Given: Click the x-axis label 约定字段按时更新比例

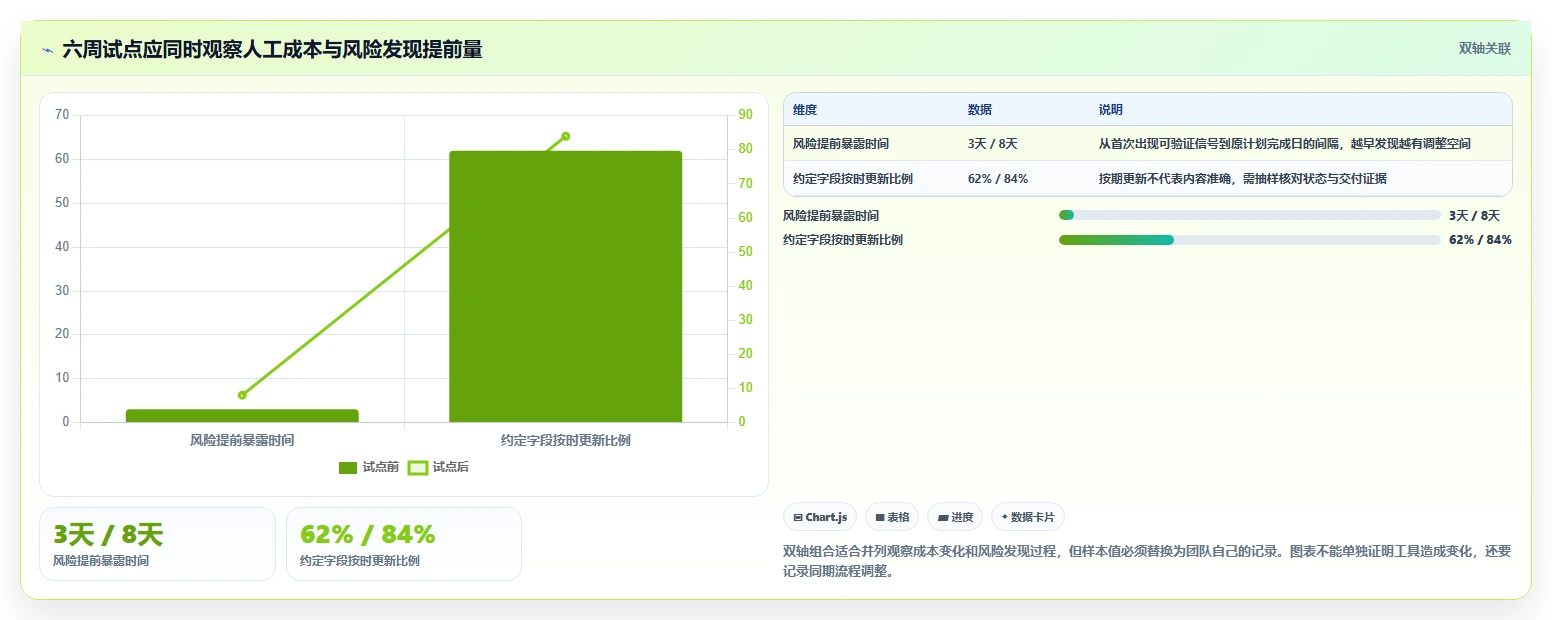Looking at the screenshot, I should click(x=565, y=440).
